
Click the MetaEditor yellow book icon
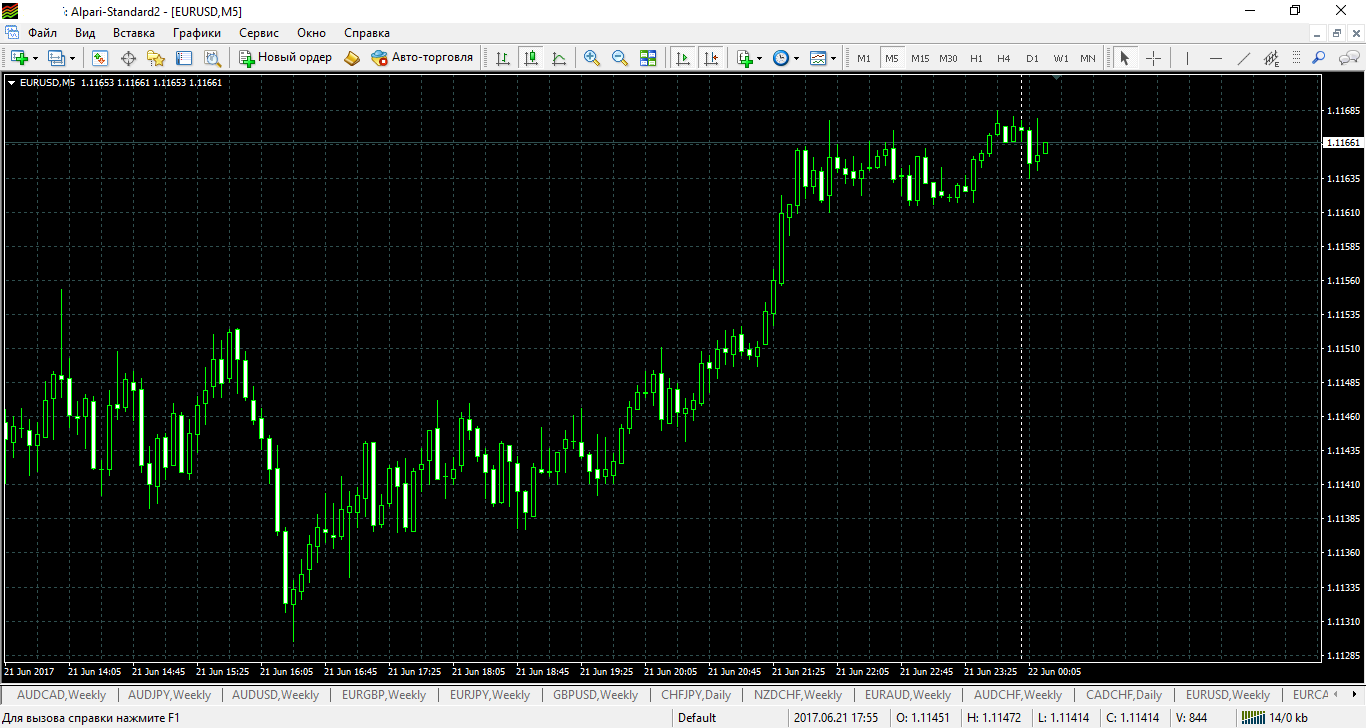coord(352,58)
